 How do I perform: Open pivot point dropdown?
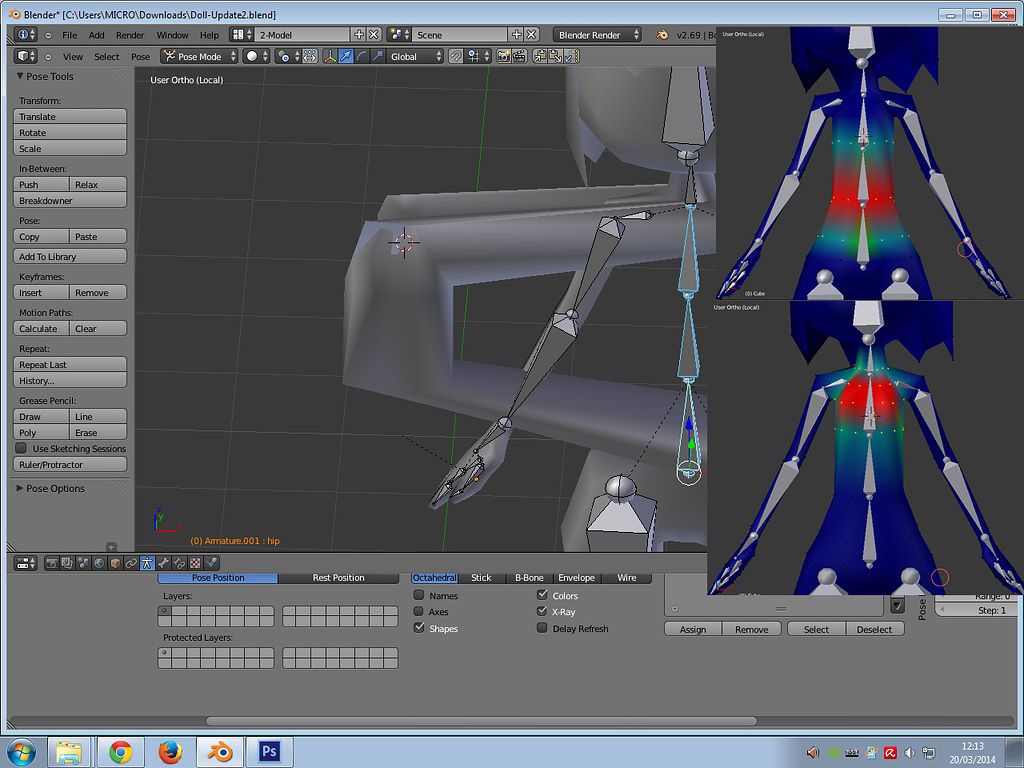coord(288,56)
